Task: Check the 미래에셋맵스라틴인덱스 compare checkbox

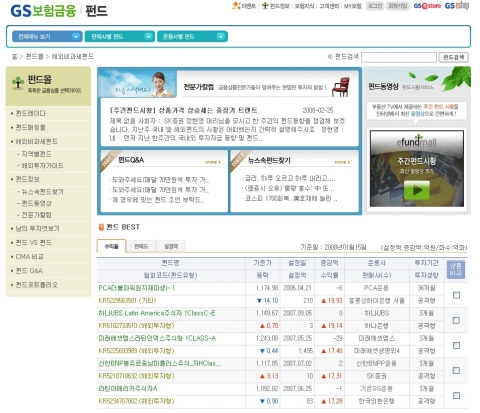Action: (x=456, y=345)
